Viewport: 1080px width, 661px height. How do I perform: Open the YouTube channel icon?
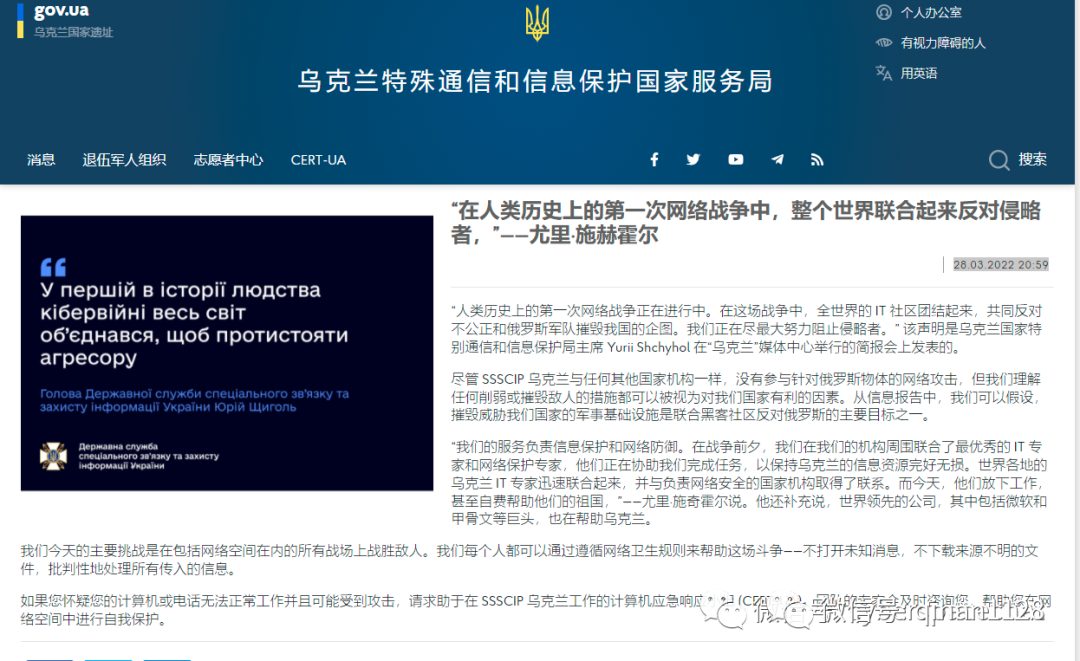click(x=736, y=160)
